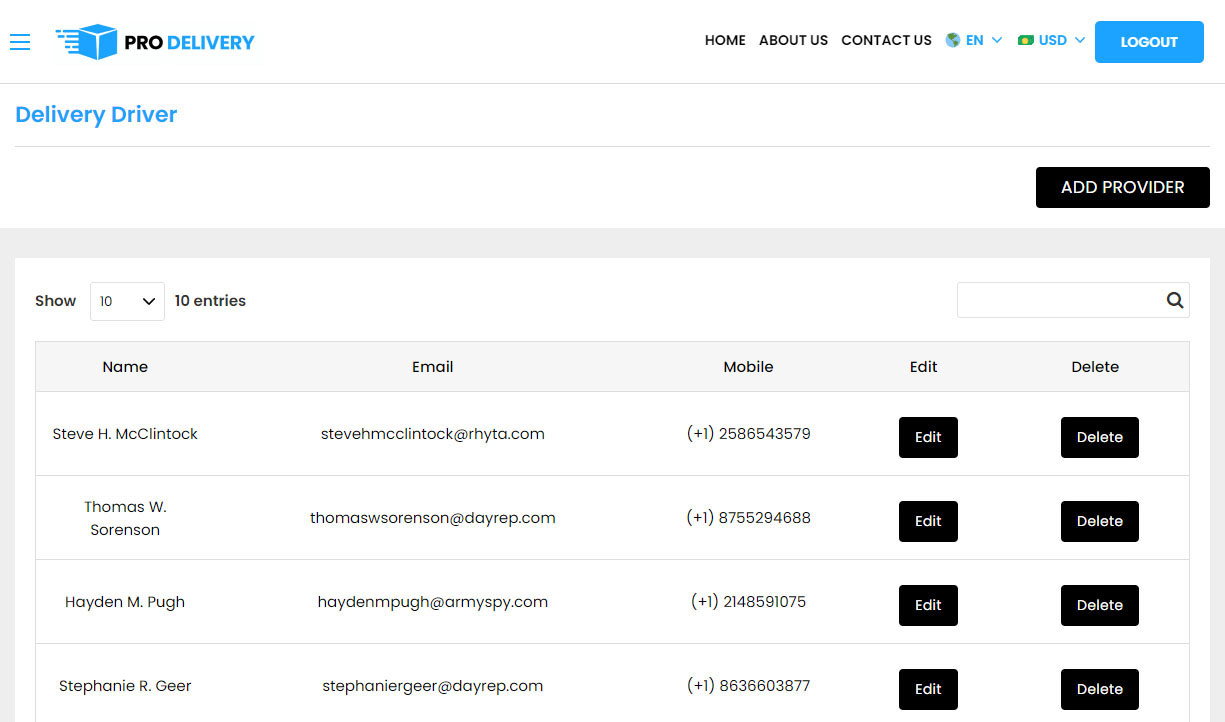Click the USD currency banknote icon
This screenshot has height=722, width=1225.
(1025, 41)
